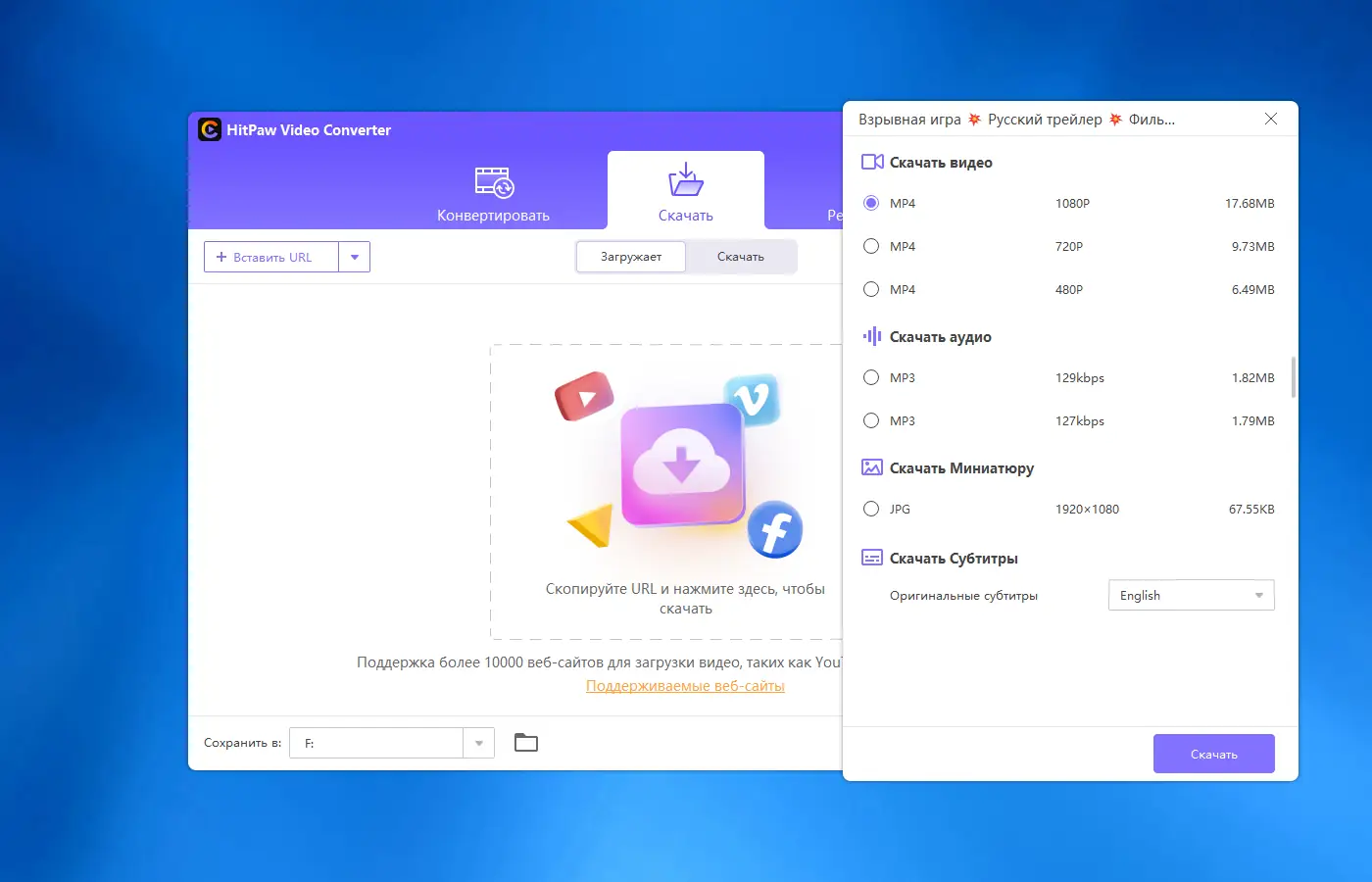Click the HitPaw Video Converter logo icon

[210, 129]
